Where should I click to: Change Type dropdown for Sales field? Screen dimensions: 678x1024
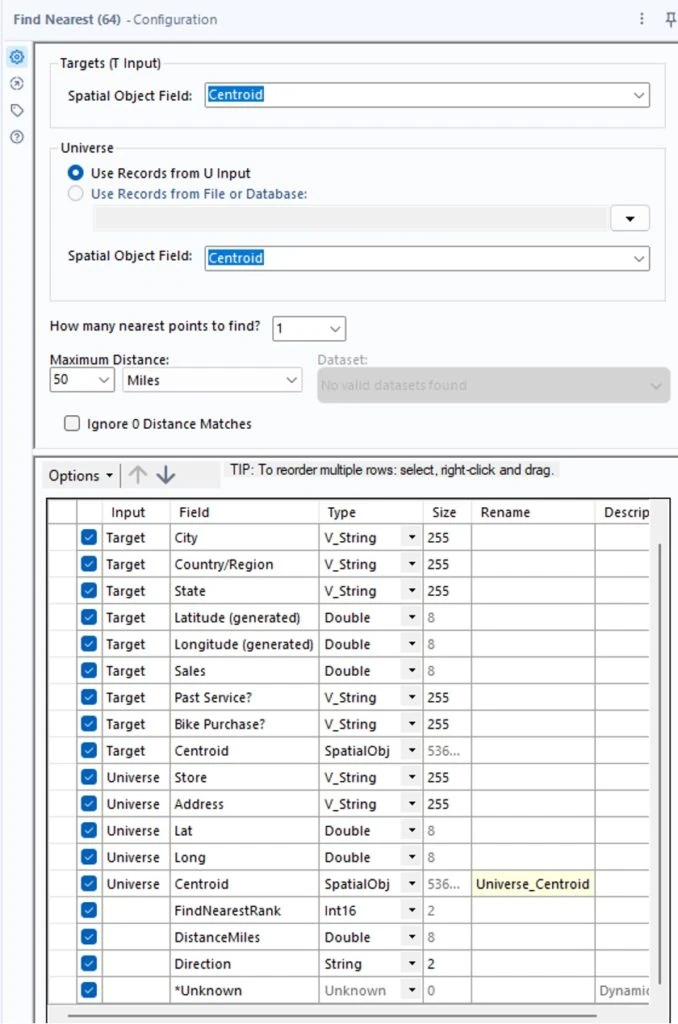(411, 671)
